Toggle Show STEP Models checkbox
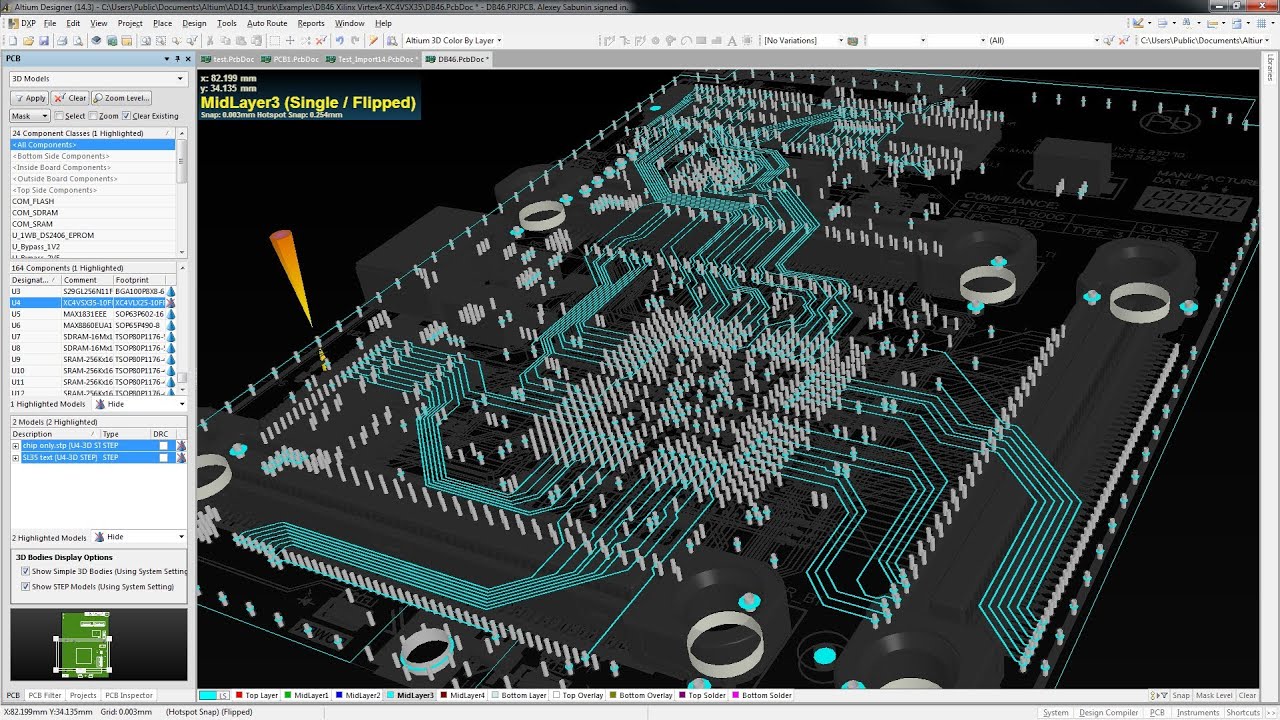 pos(25,587)
